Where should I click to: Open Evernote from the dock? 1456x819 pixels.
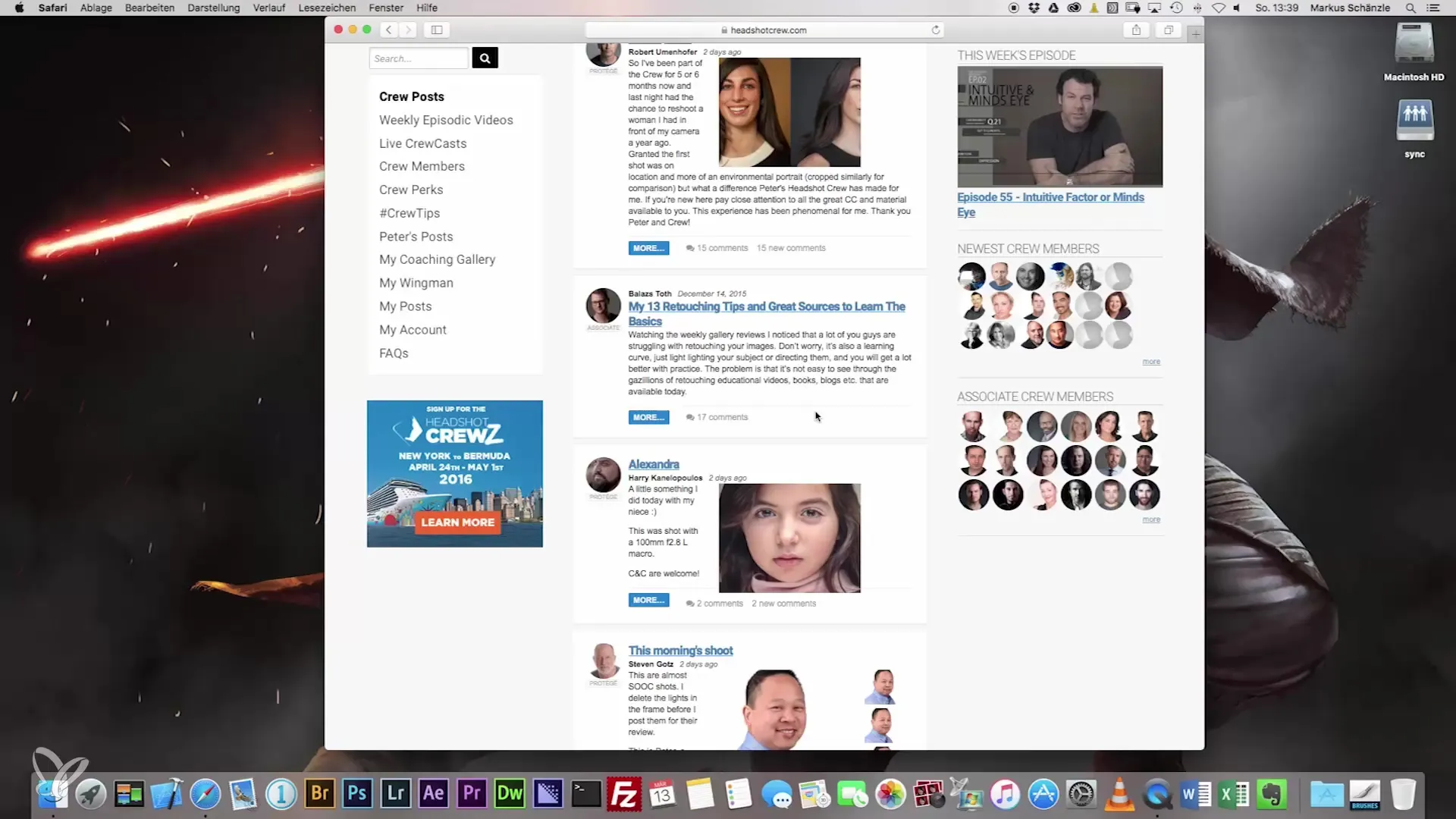tap(1272, 794)
